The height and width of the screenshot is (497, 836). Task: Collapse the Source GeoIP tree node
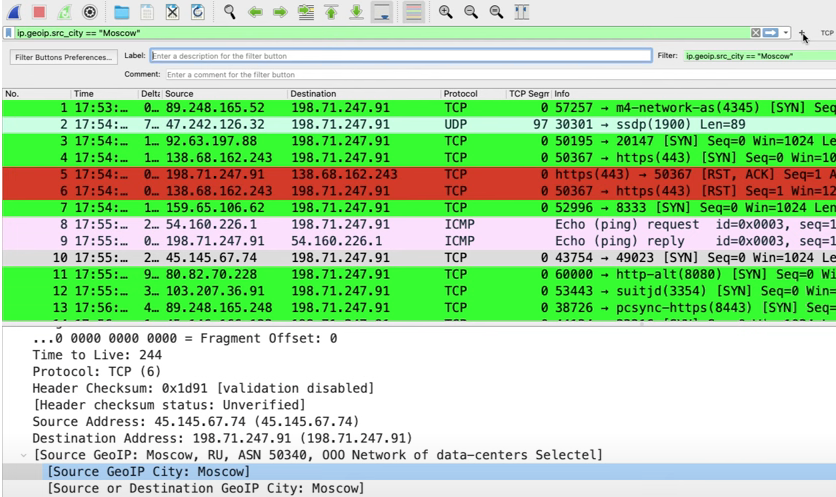pyautogui.click(x=23, y=455)
